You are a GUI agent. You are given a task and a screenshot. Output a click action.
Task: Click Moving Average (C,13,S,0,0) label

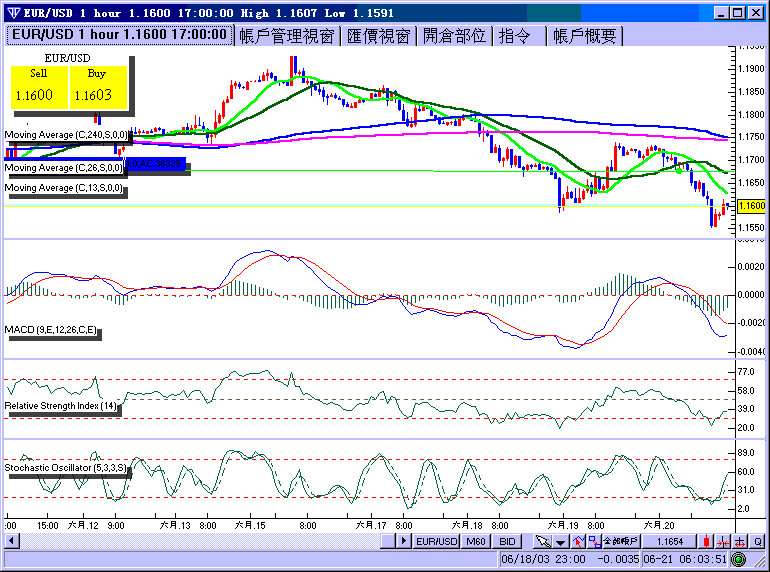click(x=63, y=188)
